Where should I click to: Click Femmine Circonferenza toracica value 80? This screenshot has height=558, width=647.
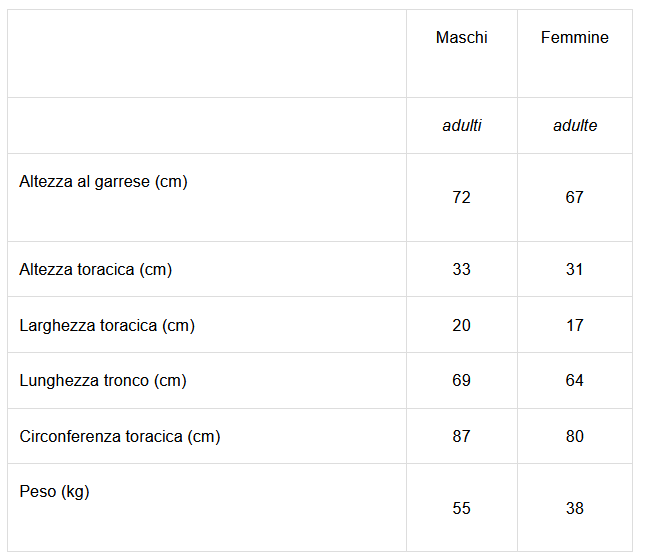tap(574, 437)
